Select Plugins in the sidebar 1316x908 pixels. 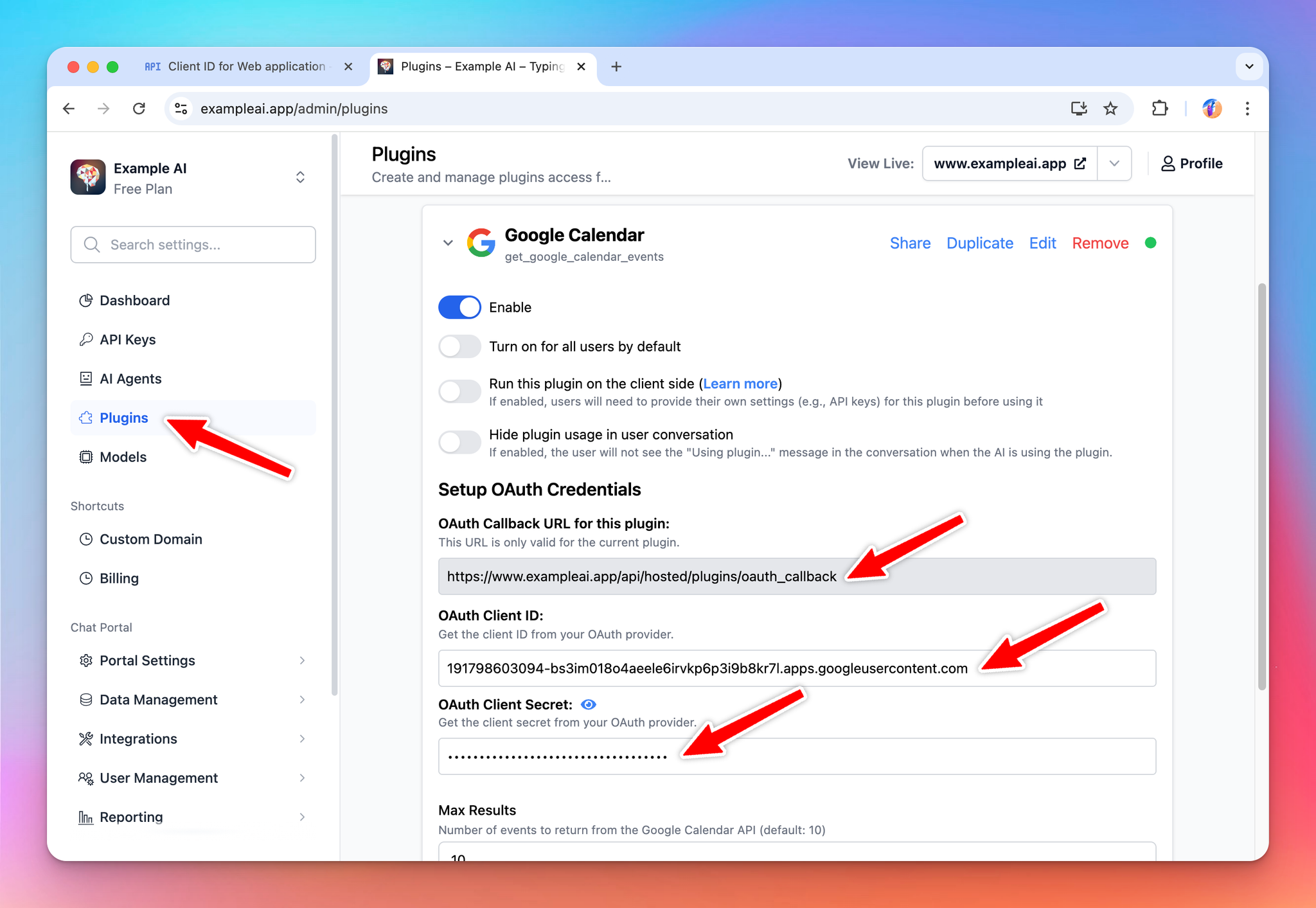pyautogui.click(x=193, y=418)
